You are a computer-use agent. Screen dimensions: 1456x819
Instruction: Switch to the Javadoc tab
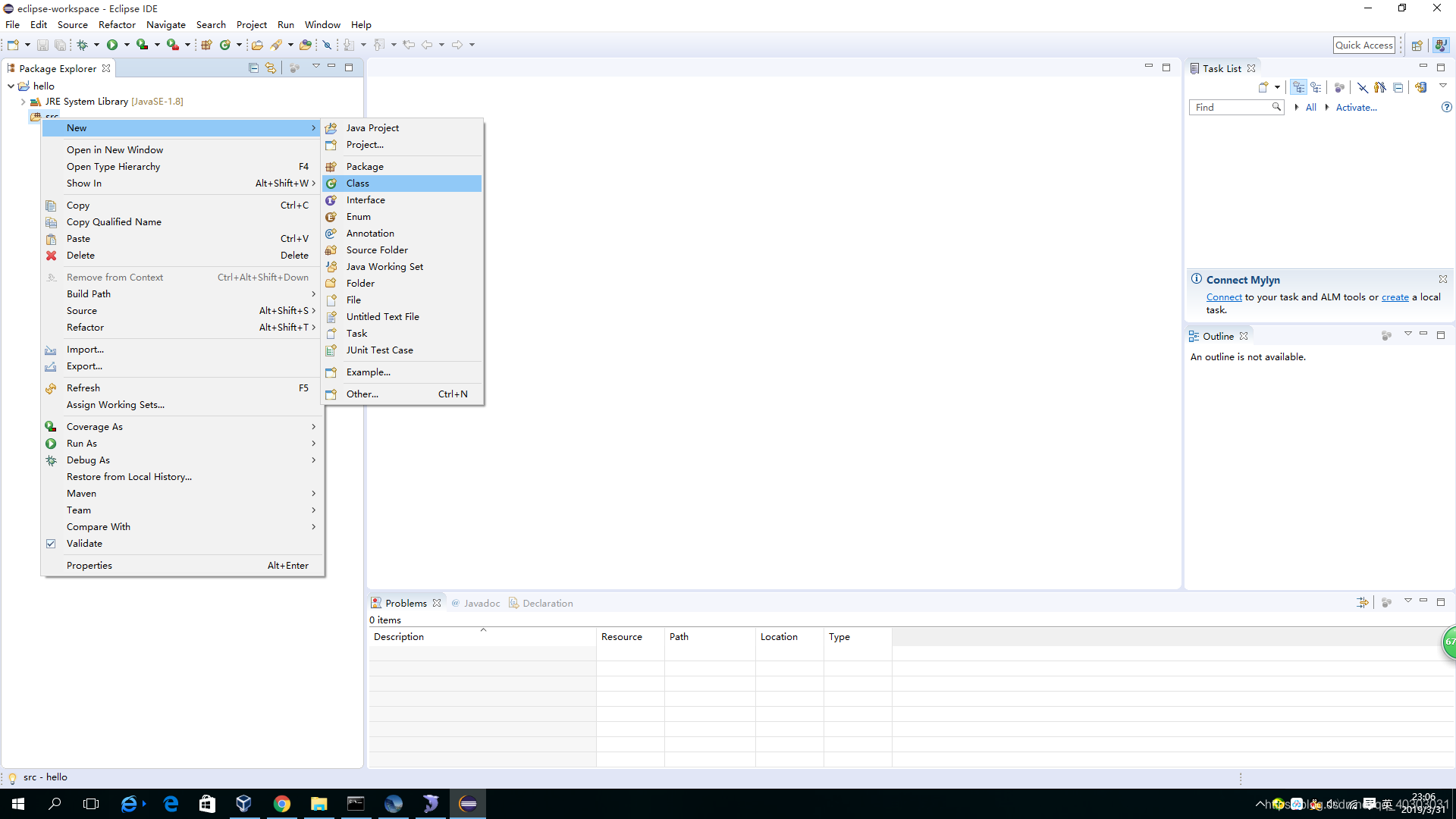click(476, 603)
